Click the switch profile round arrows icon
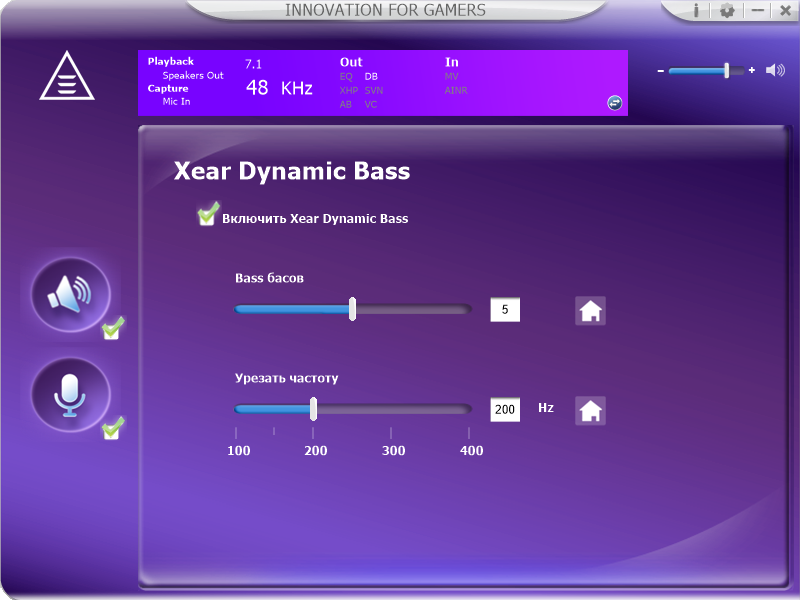This screenshot has width=800, height=600. coord(614,103)
